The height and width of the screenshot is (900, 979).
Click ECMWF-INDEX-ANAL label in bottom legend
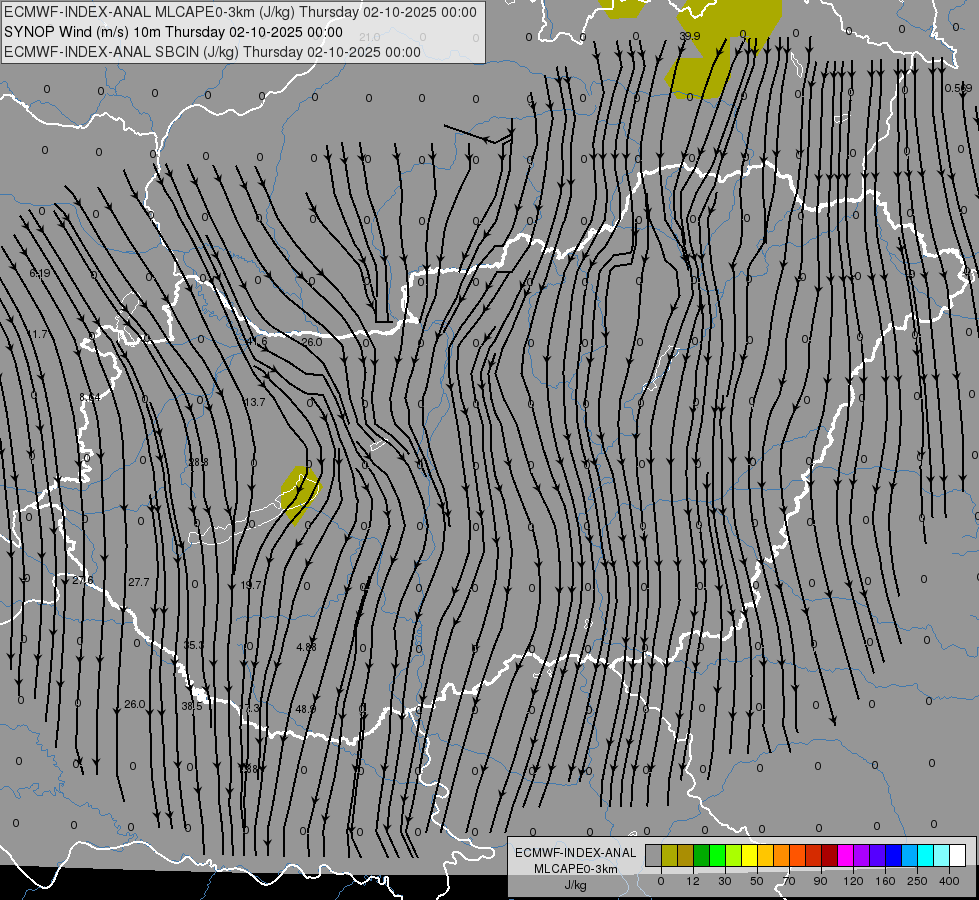coord(576,853)
